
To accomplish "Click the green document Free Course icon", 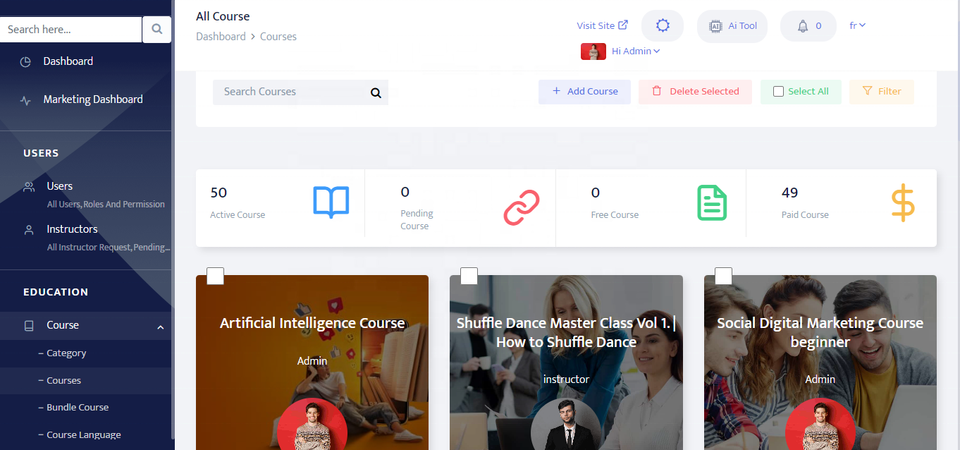I will tap(712, 203).
